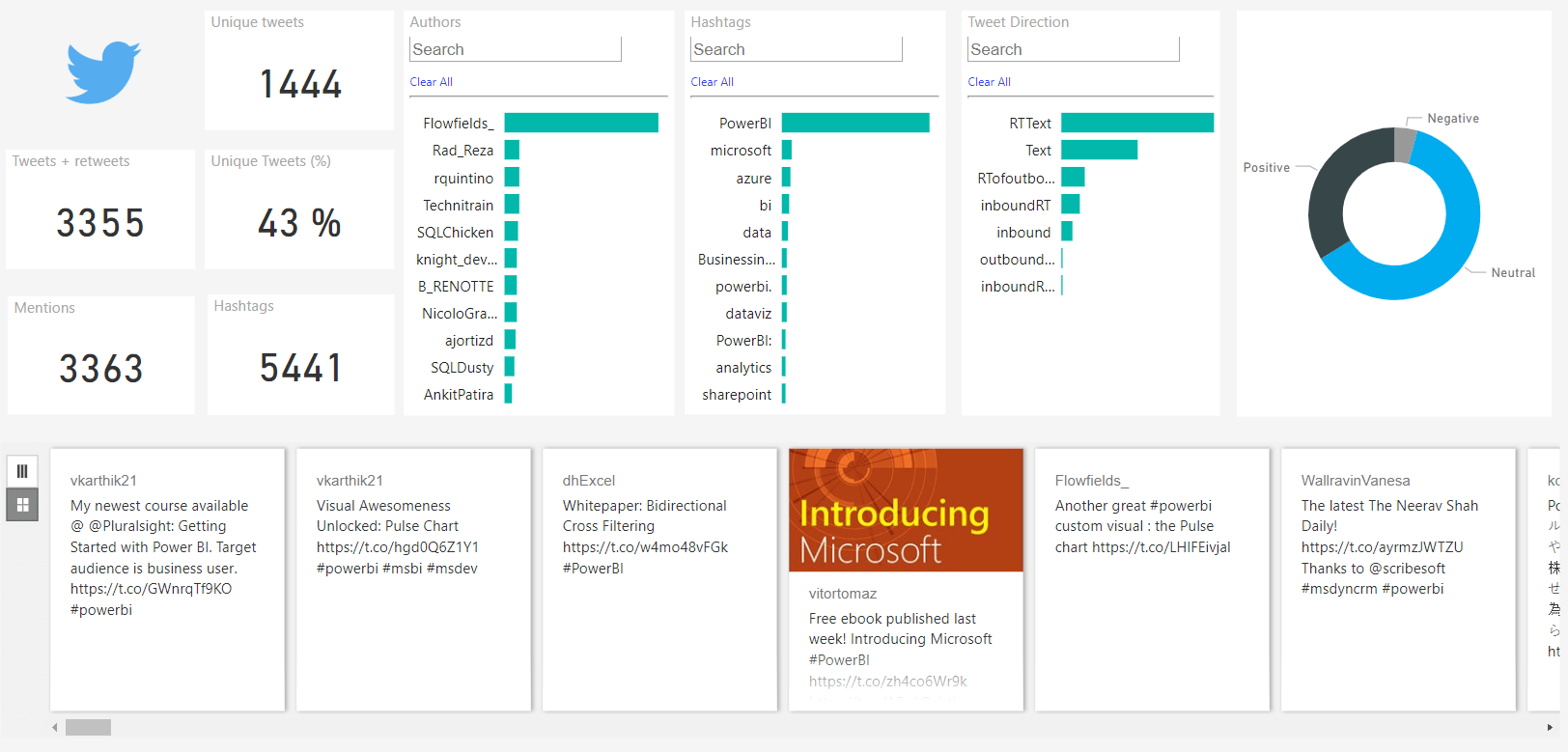Filter by hashtag dataviz
This screenshot has height=752, width=1568.
coord(748,314)
